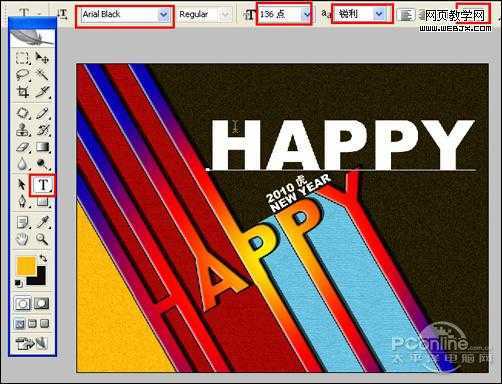Select the Blur tool

tap(22, 164)
